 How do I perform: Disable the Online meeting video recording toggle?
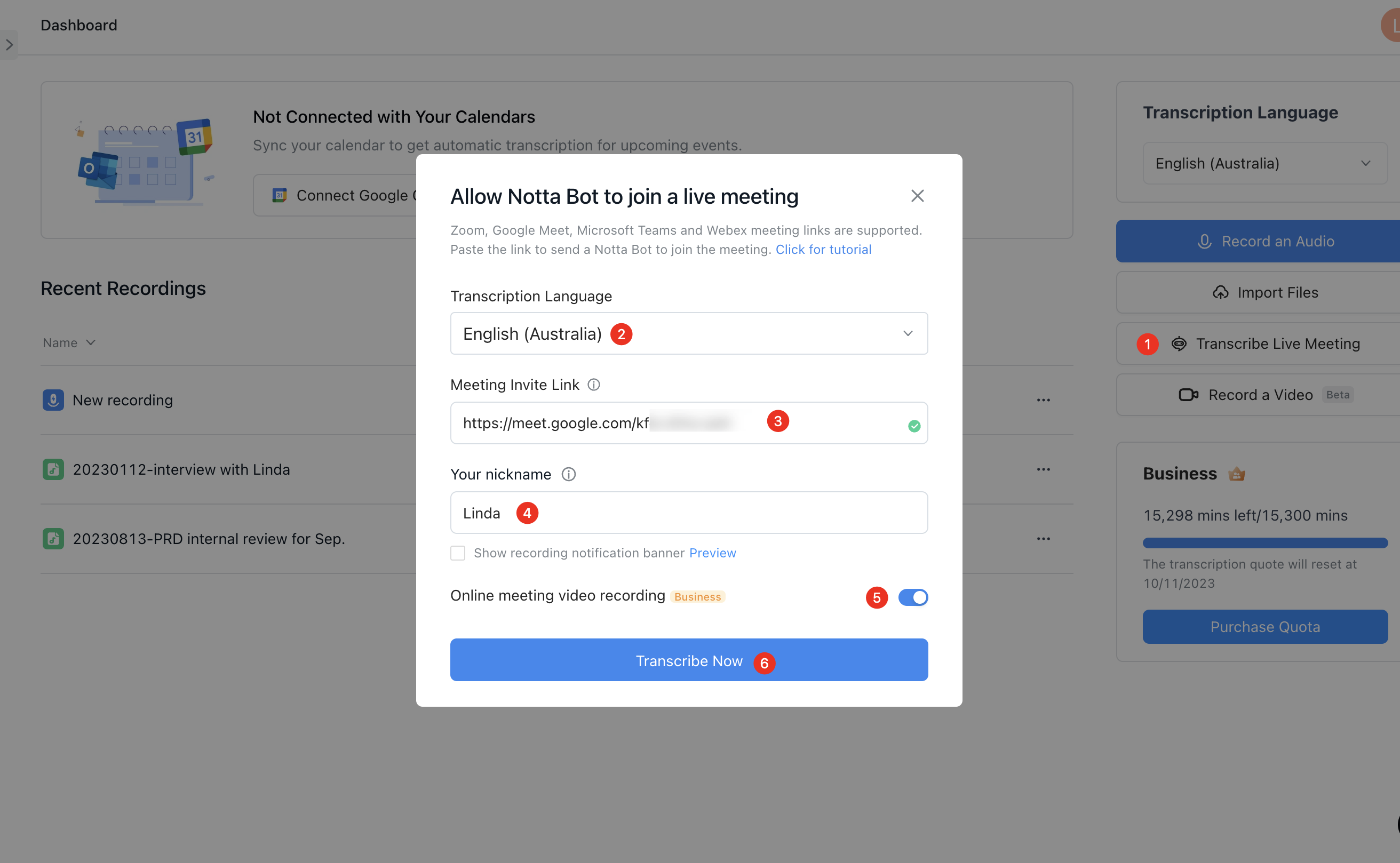click(912, 597)
